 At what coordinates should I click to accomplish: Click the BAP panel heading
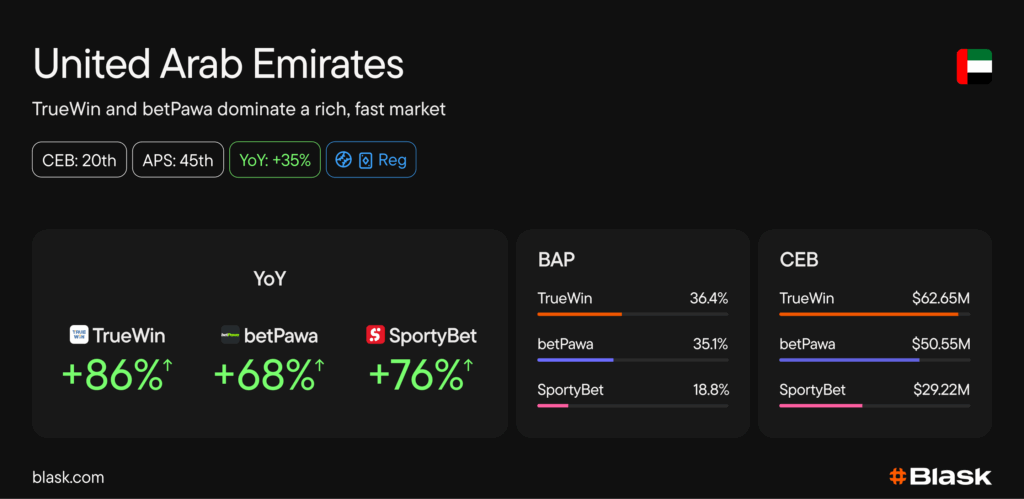[x=556, y=260]
